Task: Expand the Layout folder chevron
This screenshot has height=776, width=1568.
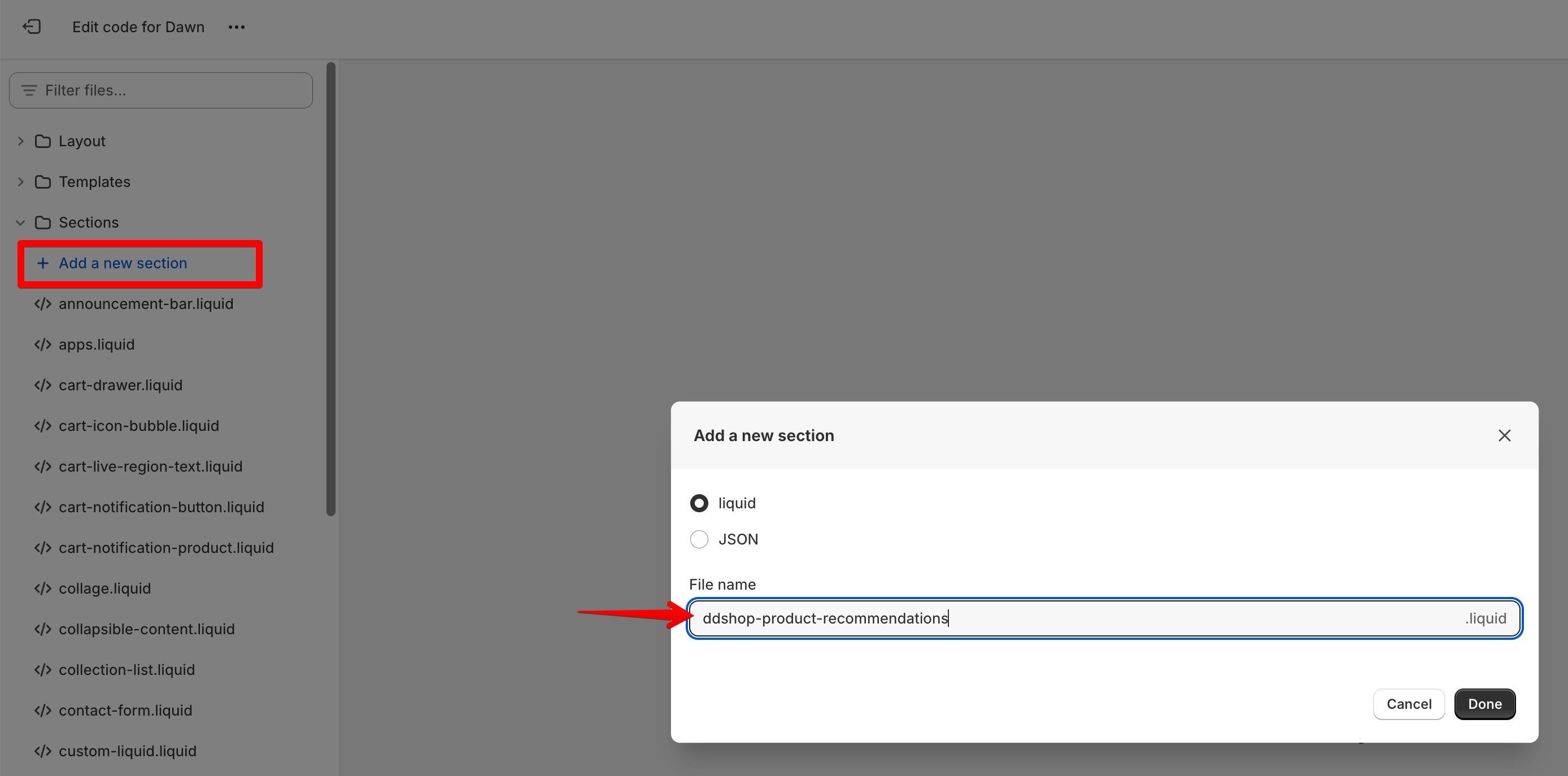Action: tap(21, 141)
